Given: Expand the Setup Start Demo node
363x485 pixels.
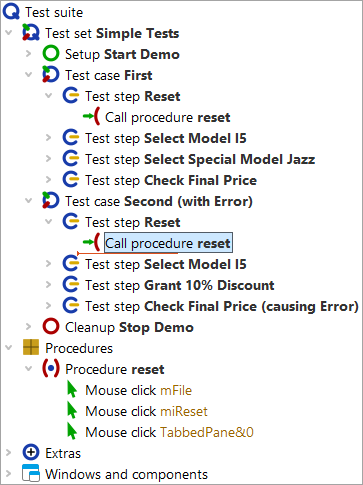Looking at the screenshot, I should (29, 54).
